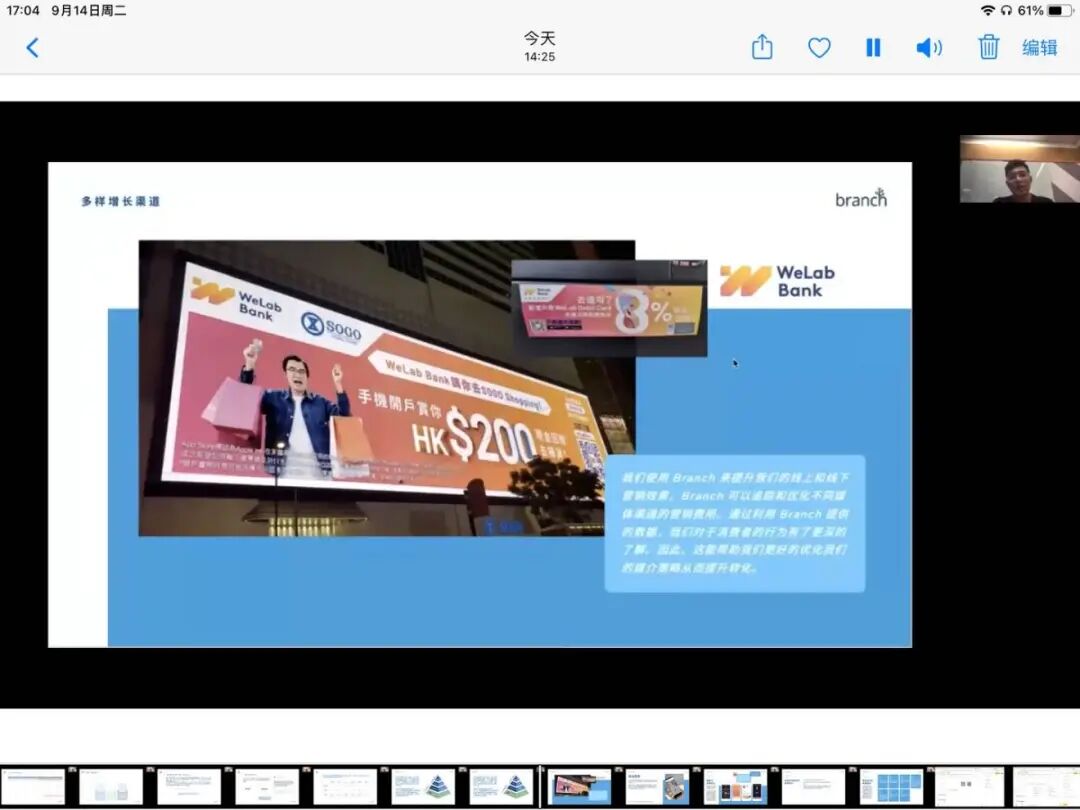The image size is (1080, 810).
Task: Tap the video slide to toggle controls
Action: pyautogui.click(x=480, y=405)
